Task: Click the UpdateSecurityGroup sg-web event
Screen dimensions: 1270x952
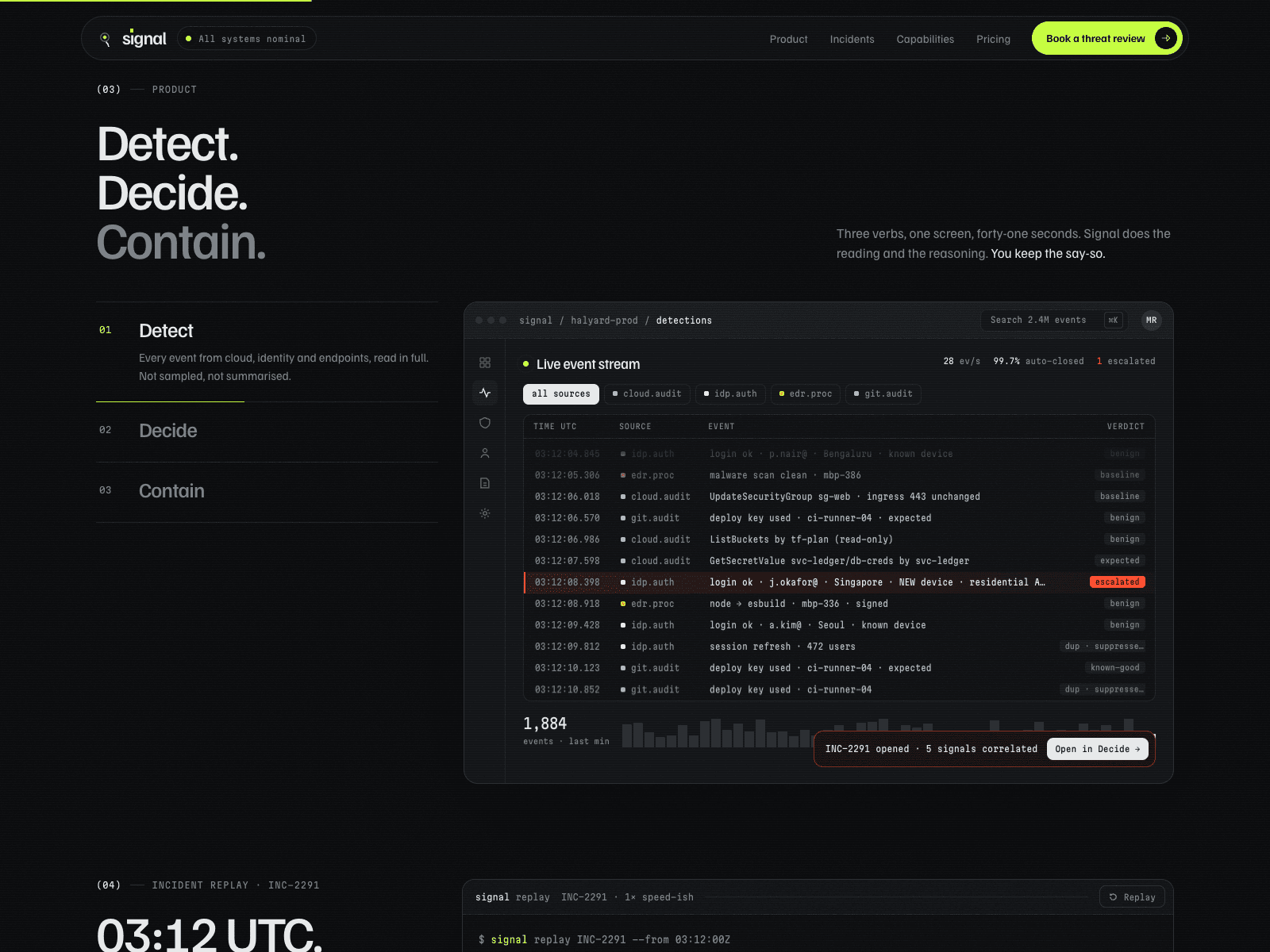Action: (x=845, y=497)
